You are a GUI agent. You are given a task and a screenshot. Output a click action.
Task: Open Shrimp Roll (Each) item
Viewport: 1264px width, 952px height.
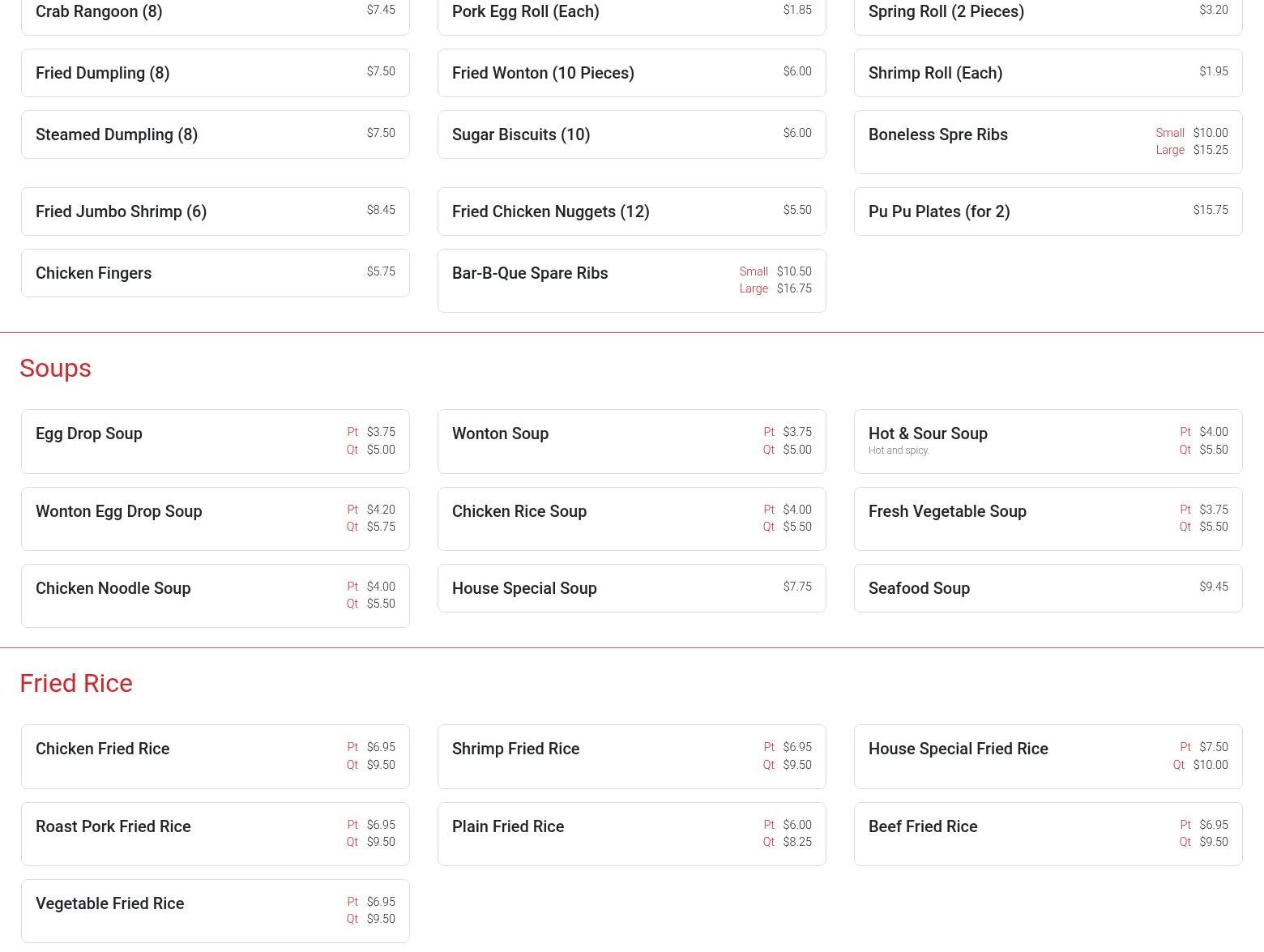click(1048, 73)
